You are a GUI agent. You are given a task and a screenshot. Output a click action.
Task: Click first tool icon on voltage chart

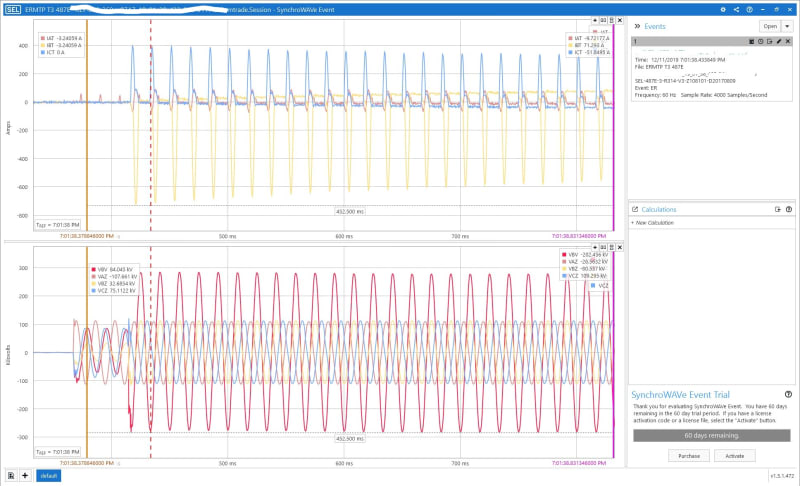[595, 247]
